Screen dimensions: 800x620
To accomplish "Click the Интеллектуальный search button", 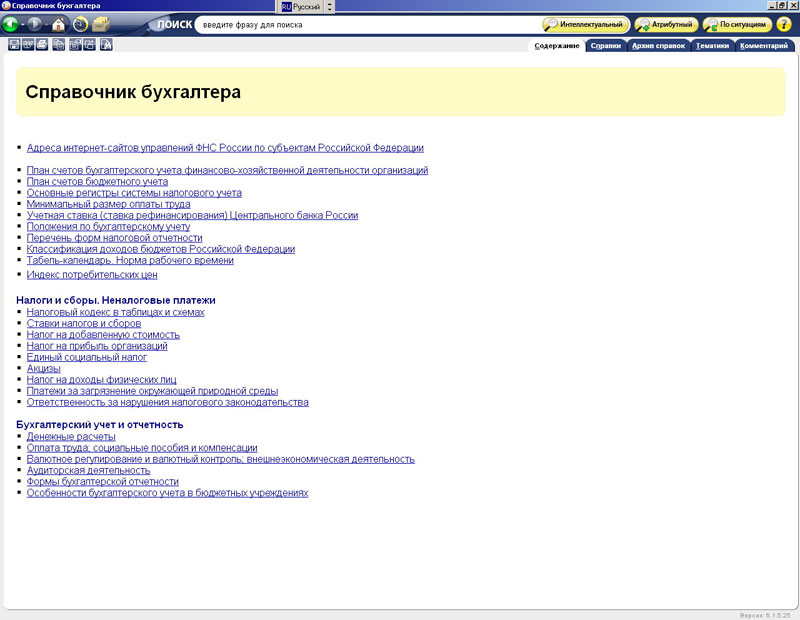I will (x=586, y=24).
